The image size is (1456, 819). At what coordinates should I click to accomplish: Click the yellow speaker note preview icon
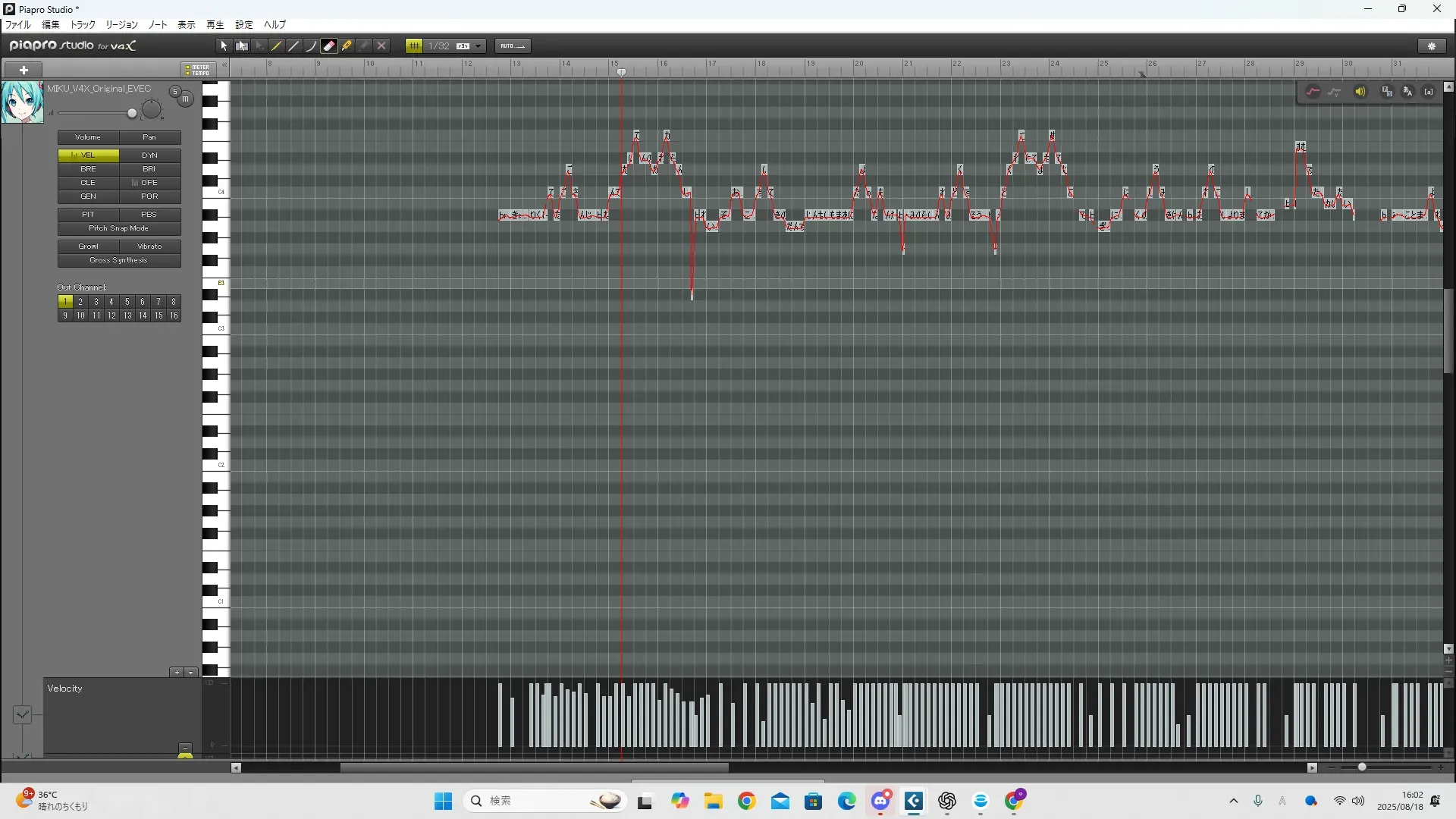[1360, 92]
